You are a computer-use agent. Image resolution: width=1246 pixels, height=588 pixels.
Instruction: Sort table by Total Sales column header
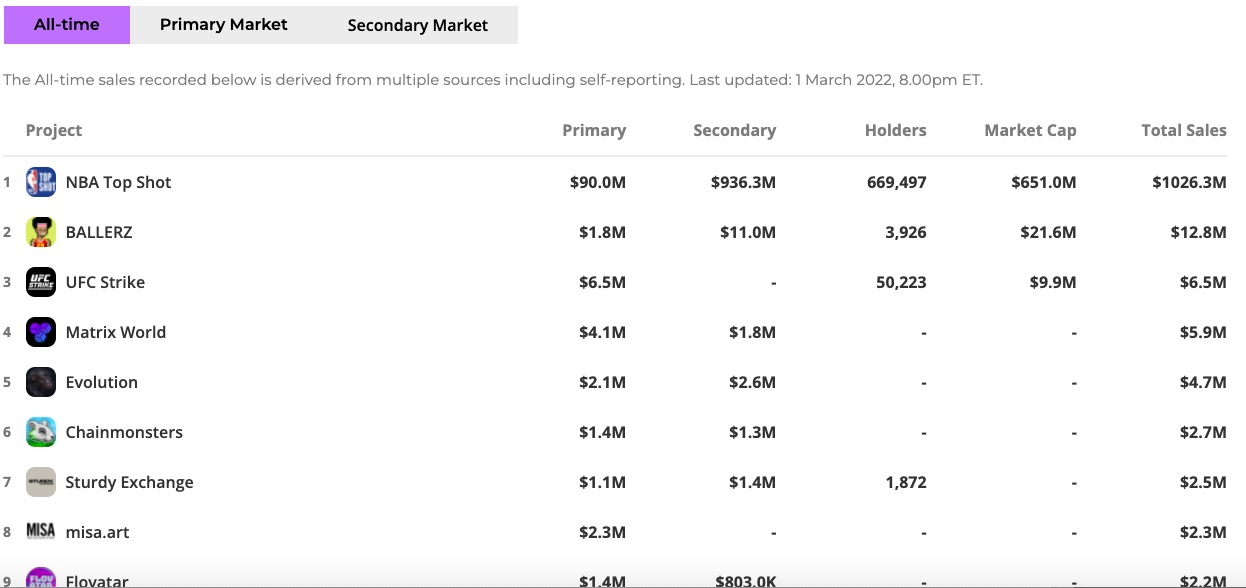1183,130
